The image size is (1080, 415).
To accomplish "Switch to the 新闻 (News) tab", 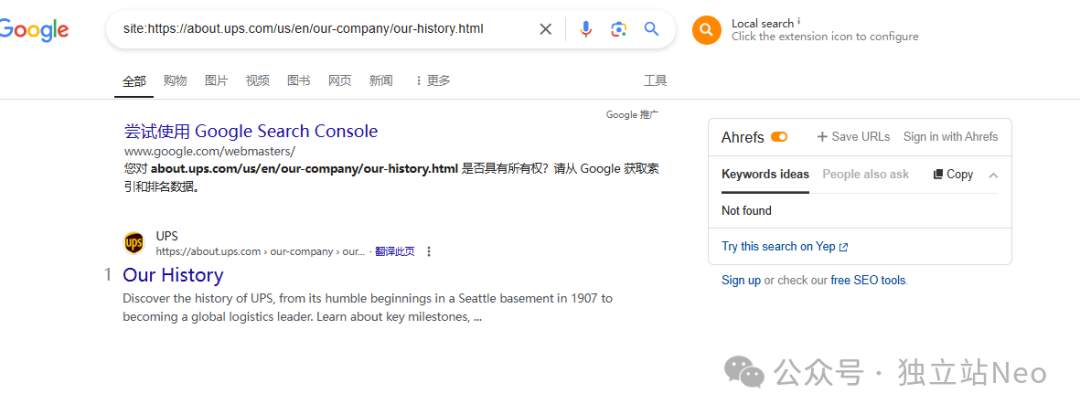I will click(381, 81).
